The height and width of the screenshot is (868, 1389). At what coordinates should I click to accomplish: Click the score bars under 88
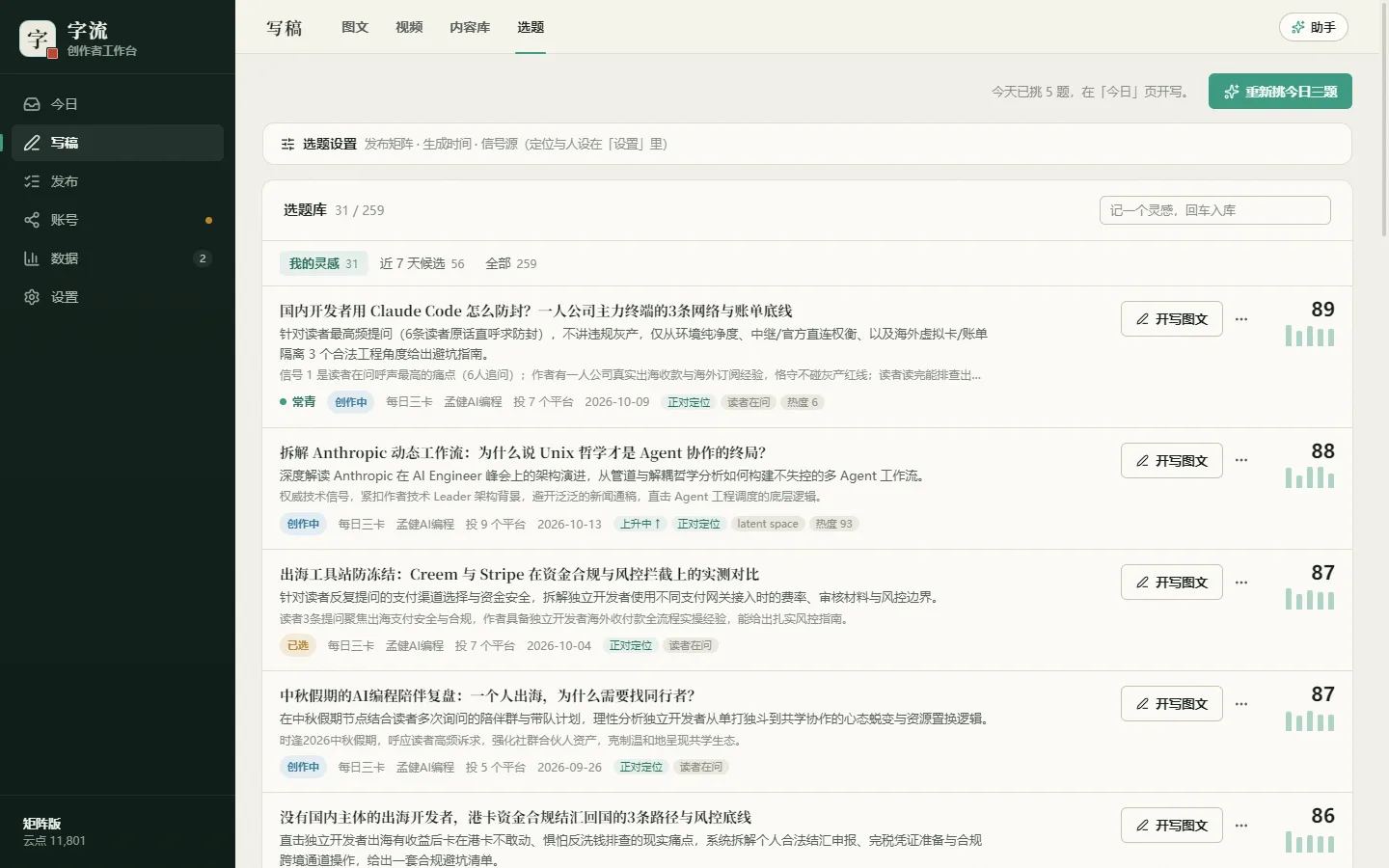pos(1310,477)
